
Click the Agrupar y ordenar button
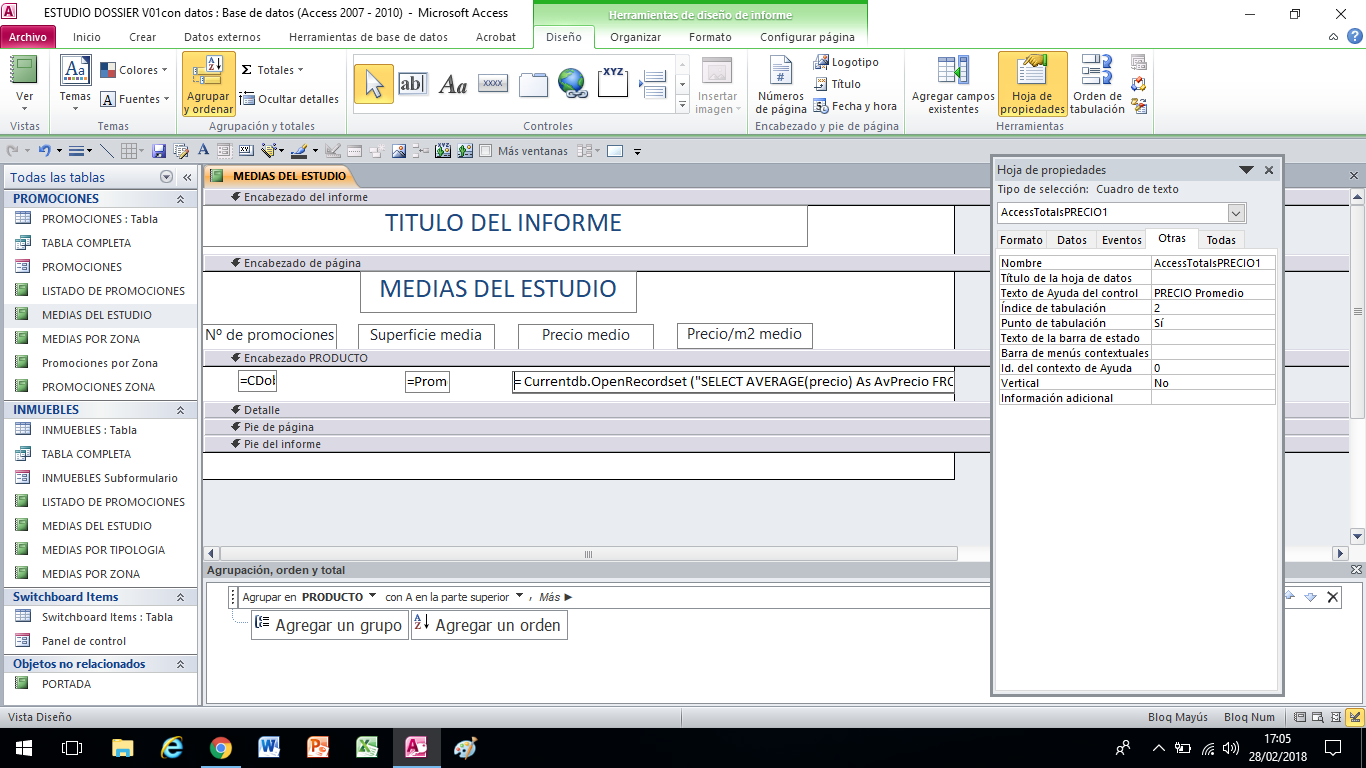tap(208, 85)
